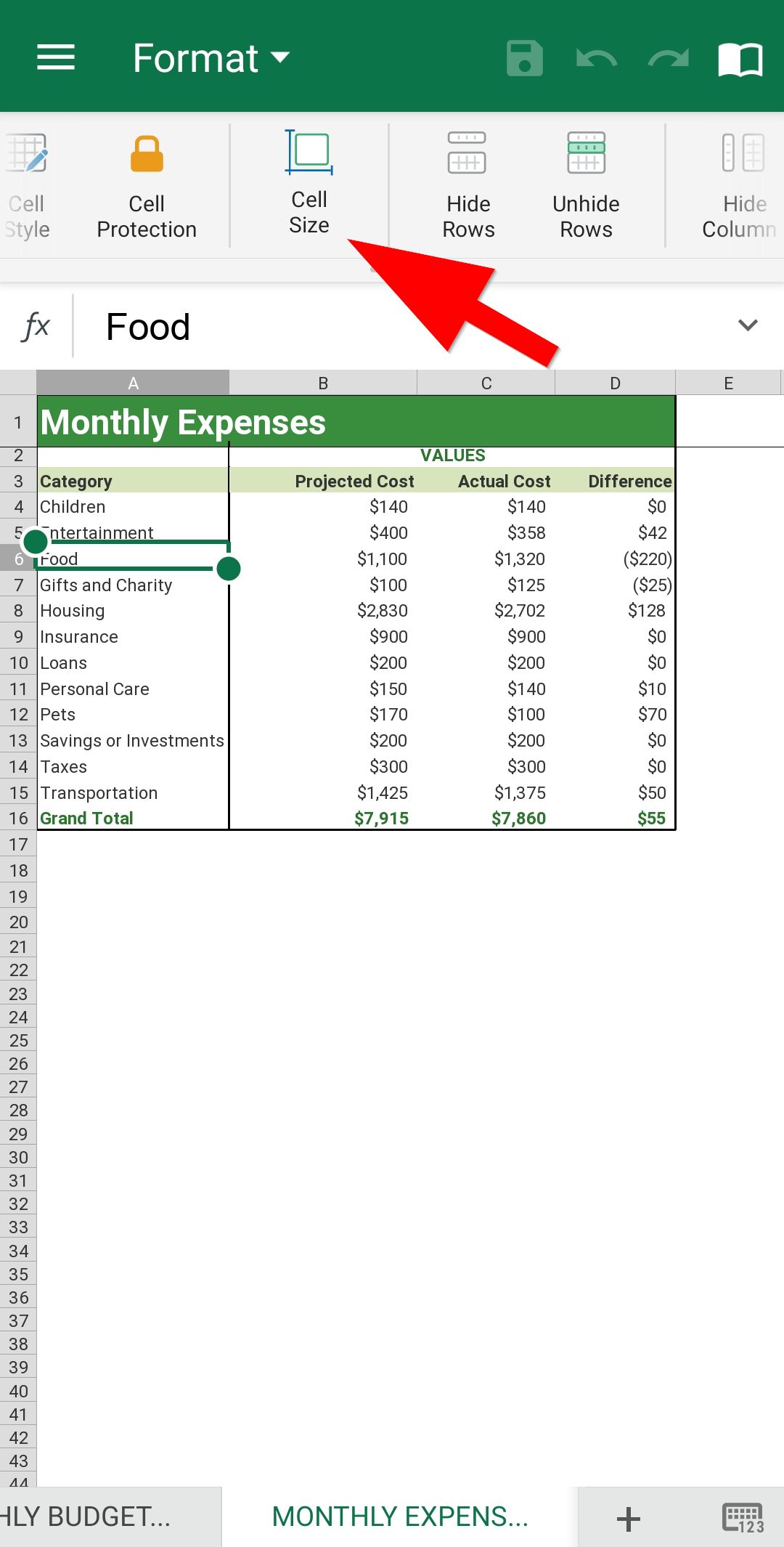Select Projected Cost header cell
784x1547 pixels.
point(323,481)
